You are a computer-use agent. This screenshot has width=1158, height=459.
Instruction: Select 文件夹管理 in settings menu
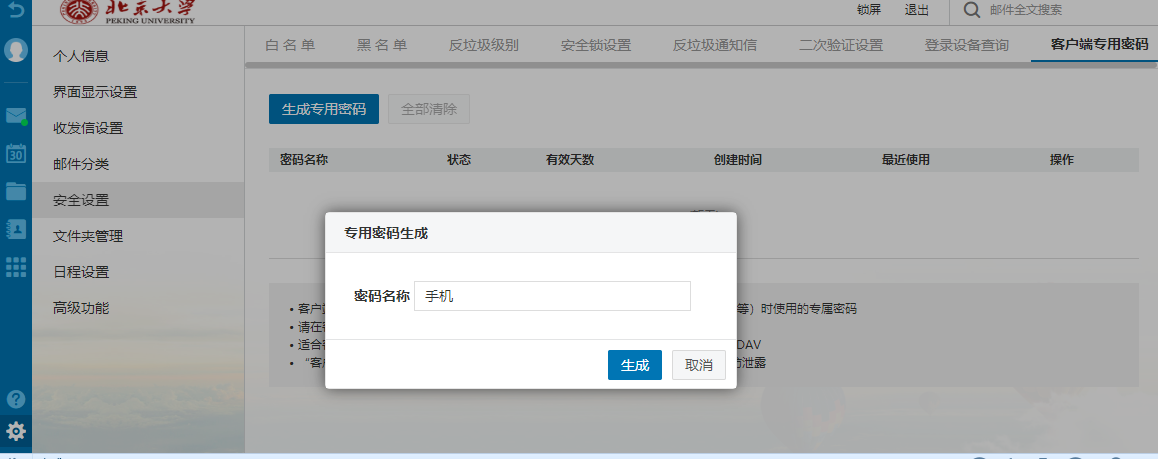click(x=88, y=236)
